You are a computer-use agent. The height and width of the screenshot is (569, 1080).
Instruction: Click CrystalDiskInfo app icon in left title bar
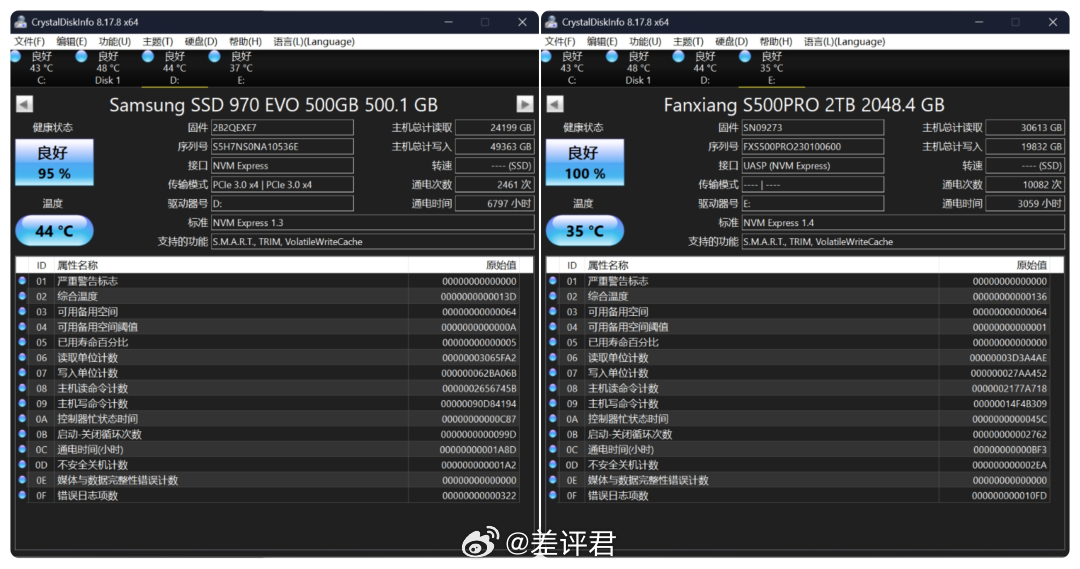click(x=21, y=22)
